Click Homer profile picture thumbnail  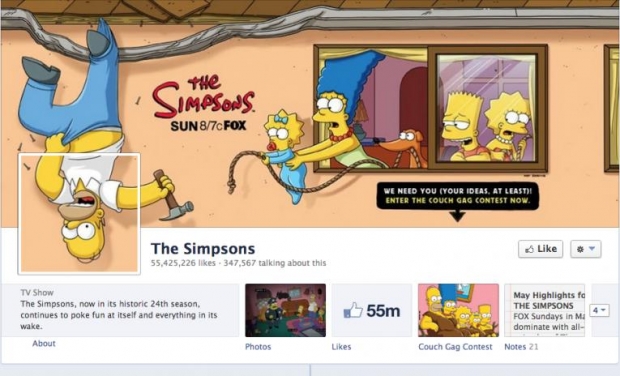tap(79, 214)
